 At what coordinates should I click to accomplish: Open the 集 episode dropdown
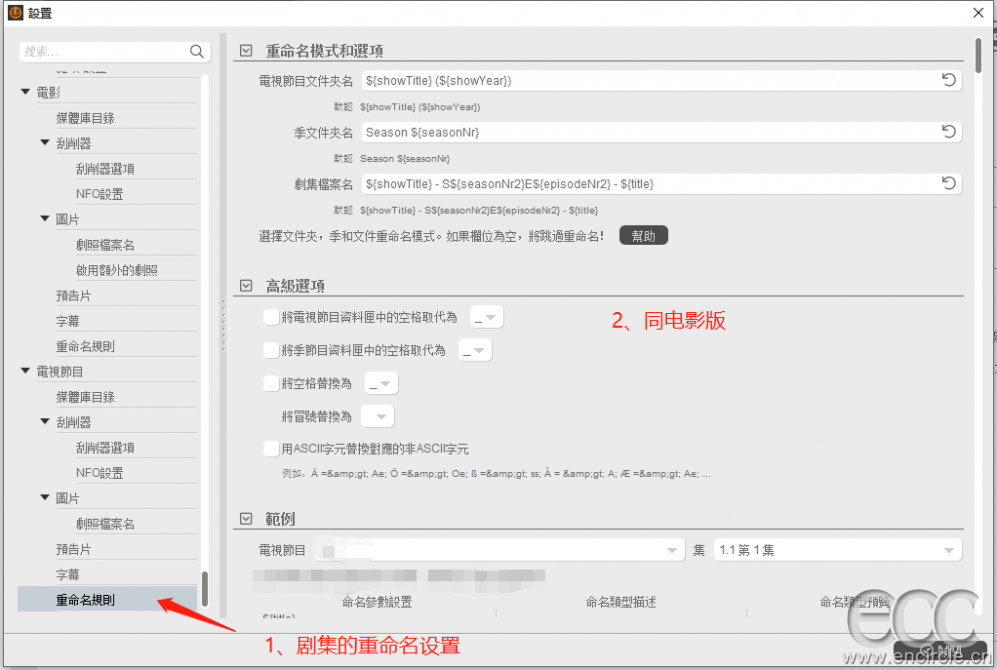pyautogui.click(x=836, y=550)
